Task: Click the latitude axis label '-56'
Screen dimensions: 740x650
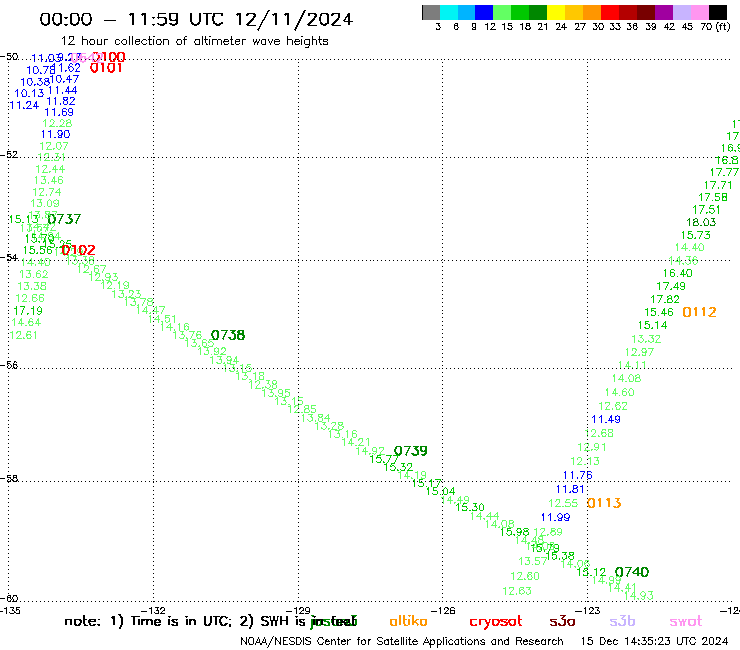Action: [x=9, y=365]
